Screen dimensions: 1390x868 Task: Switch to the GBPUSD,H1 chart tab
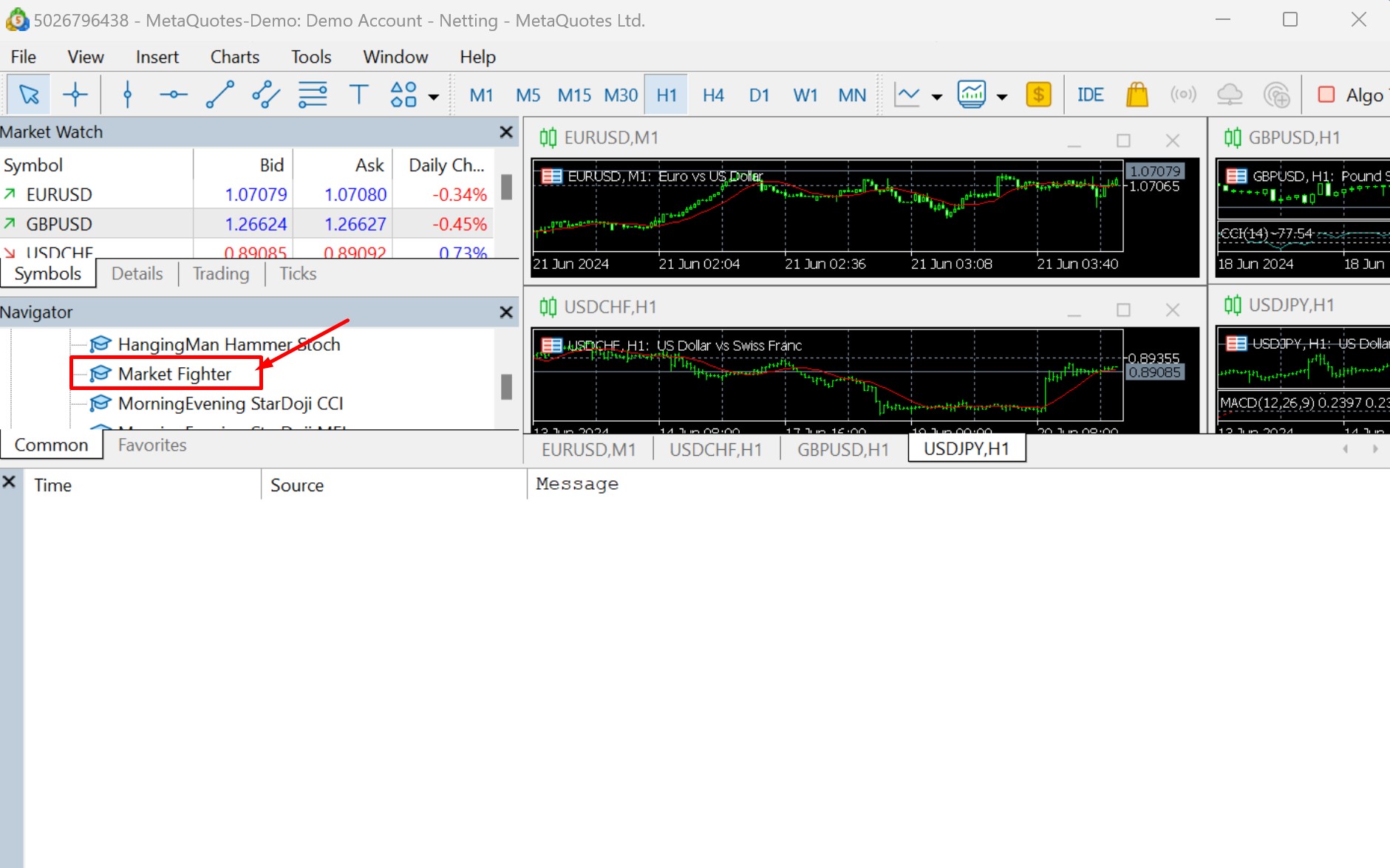(842, 449)
